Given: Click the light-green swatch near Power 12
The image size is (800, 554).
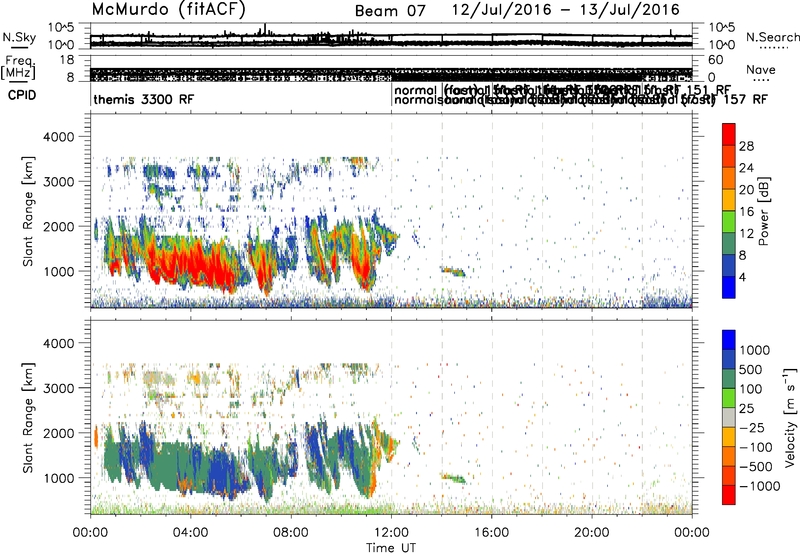Looking at the screenshot, I should pos(729,222).
